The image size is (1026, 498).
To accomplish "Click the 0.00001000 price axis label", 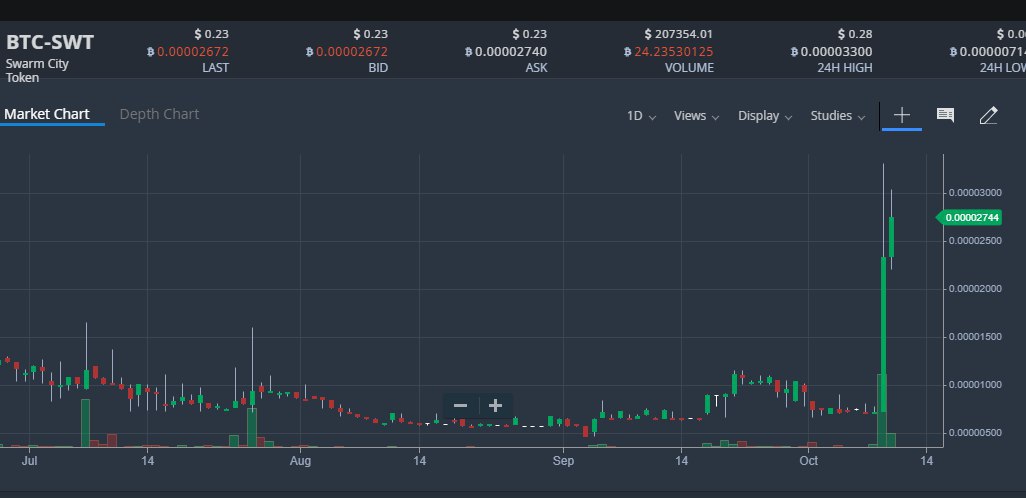I will click(975, 384).
